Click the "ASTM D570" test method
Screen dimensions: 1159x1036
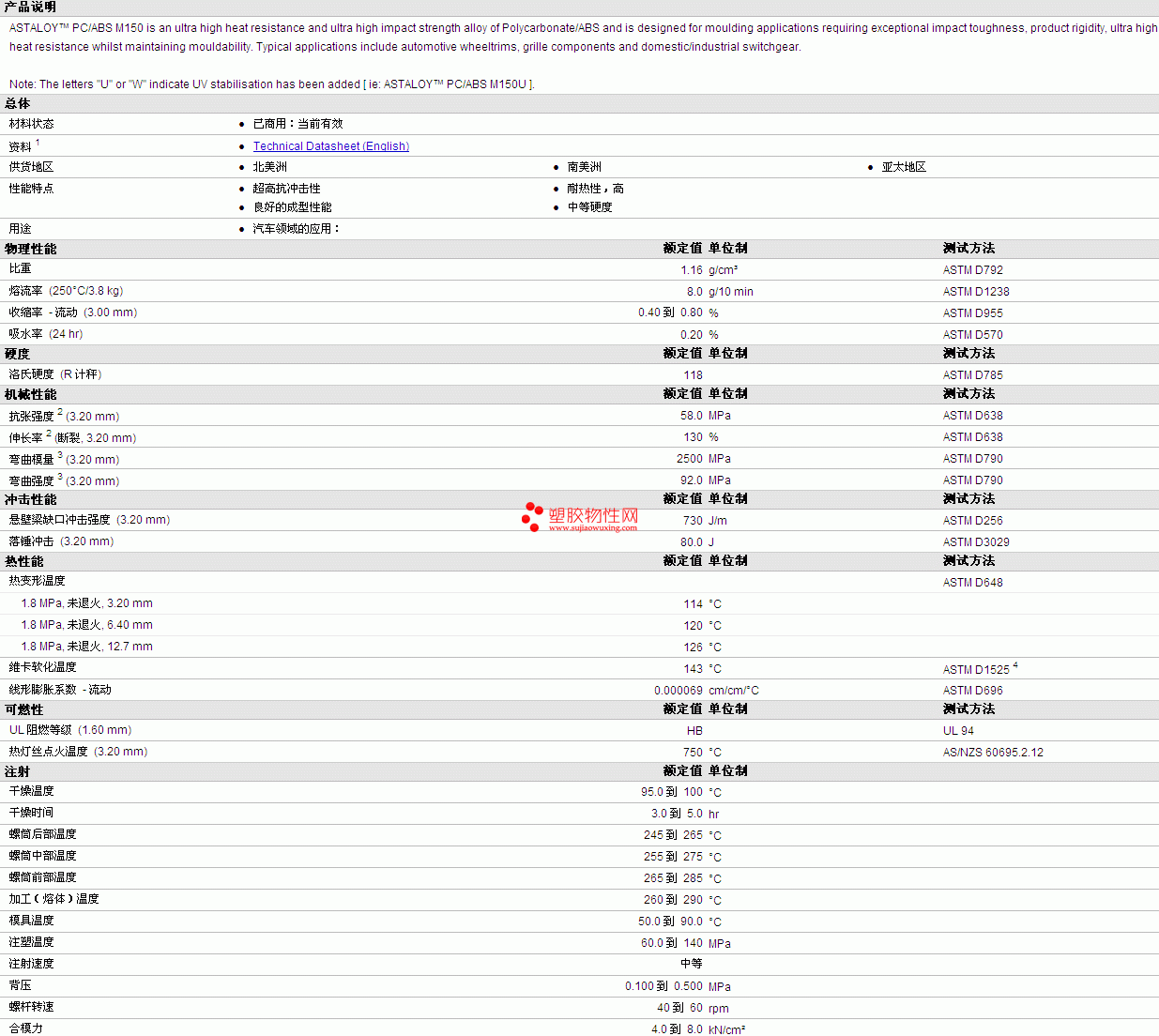tap(973, 335)
